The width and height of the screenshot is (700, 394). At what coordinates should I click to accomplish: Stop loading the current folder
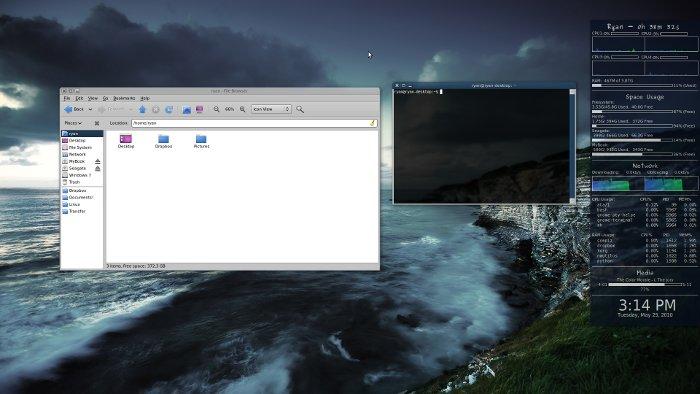pyautogui.click(x=155, y=109)
